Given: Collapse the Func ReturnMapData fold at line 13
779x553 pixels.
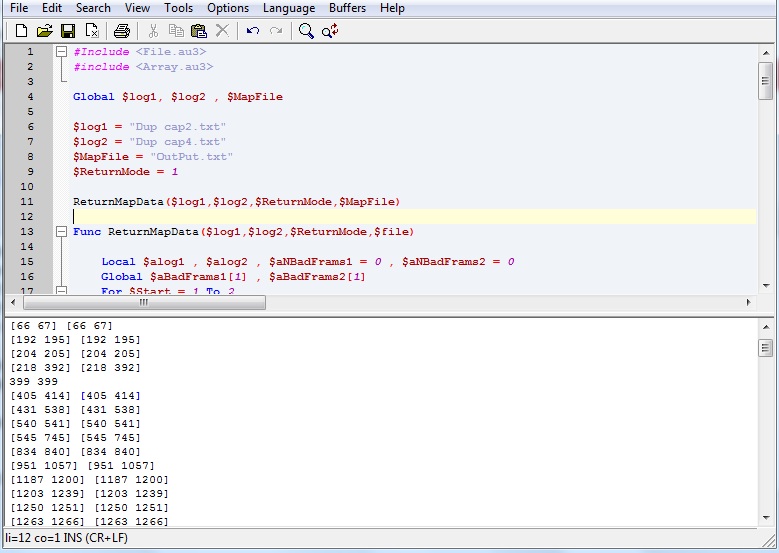Looking at the screenshot, I should (x=61, y=232).
